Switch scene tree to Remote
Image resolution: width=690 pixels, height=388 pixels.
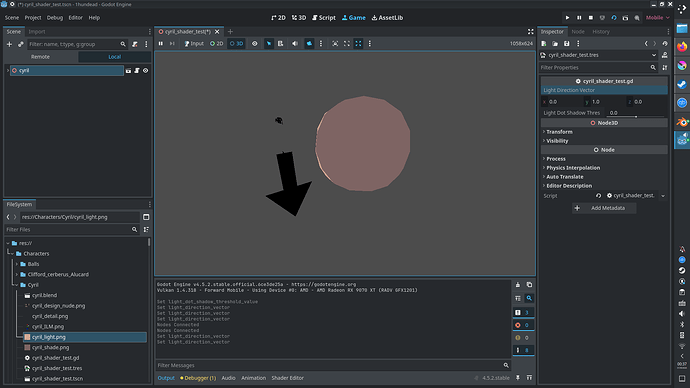40,57
